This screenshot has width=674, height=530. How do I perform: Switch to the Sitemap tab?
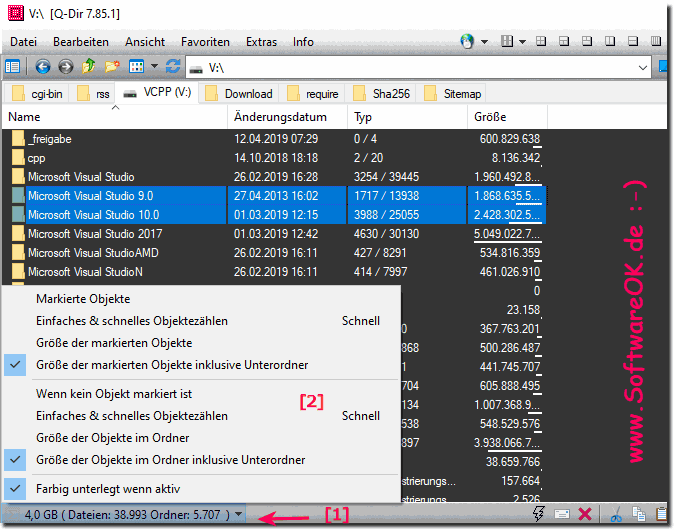452,93
